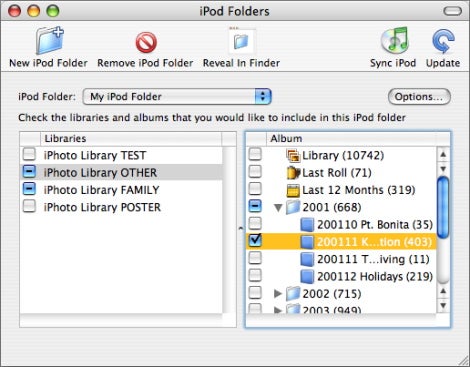Expand the 2003 (949) folder triangle
The image size is (470, 367).
278,310
